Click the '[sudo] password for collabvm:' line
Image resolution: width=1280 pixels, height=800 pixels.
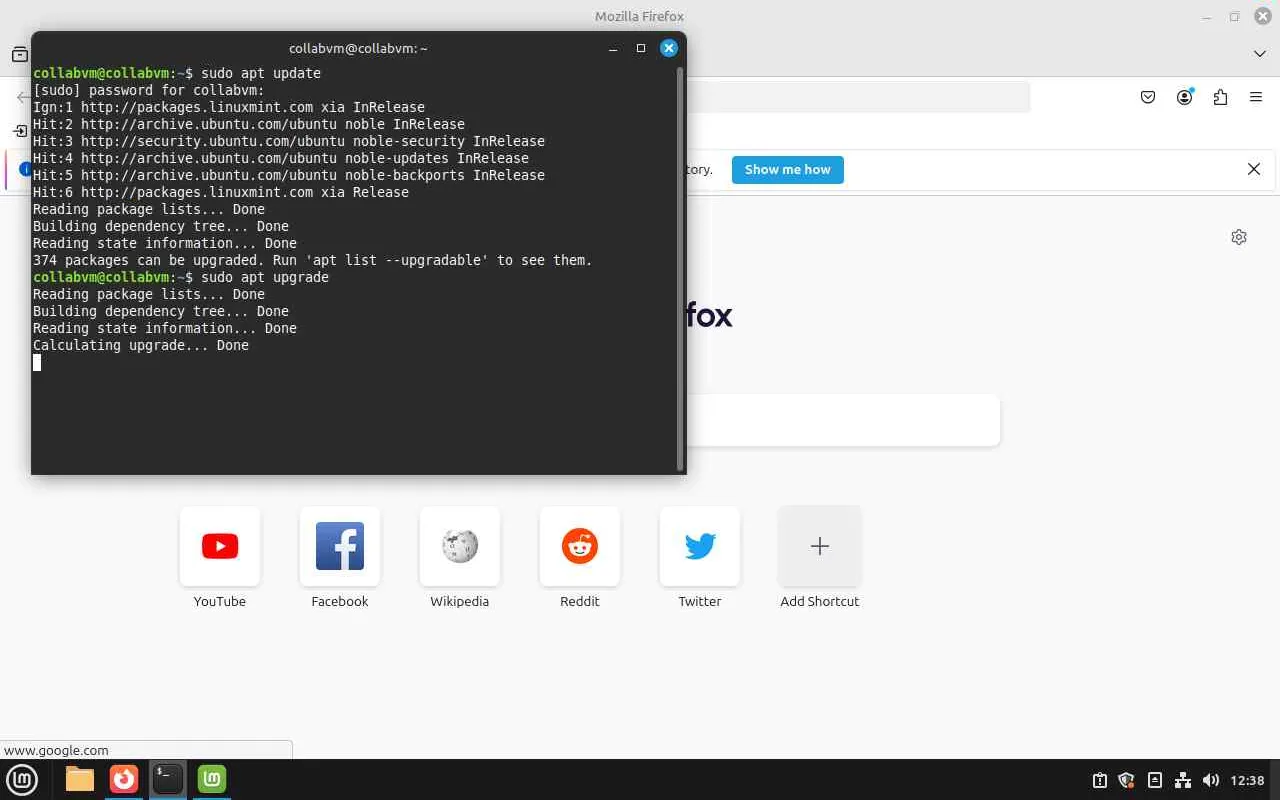coord(149,90)
